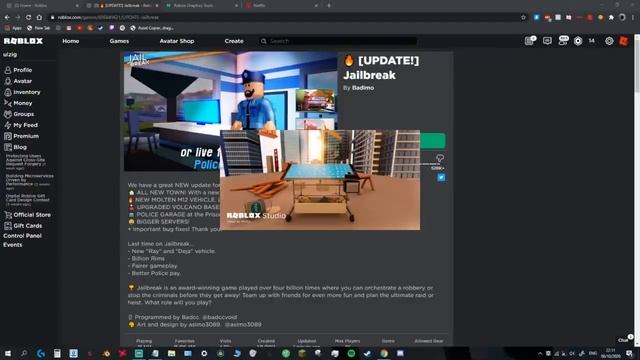Switch to the [UPDATE!] Jailbreak browser tab

122,6
